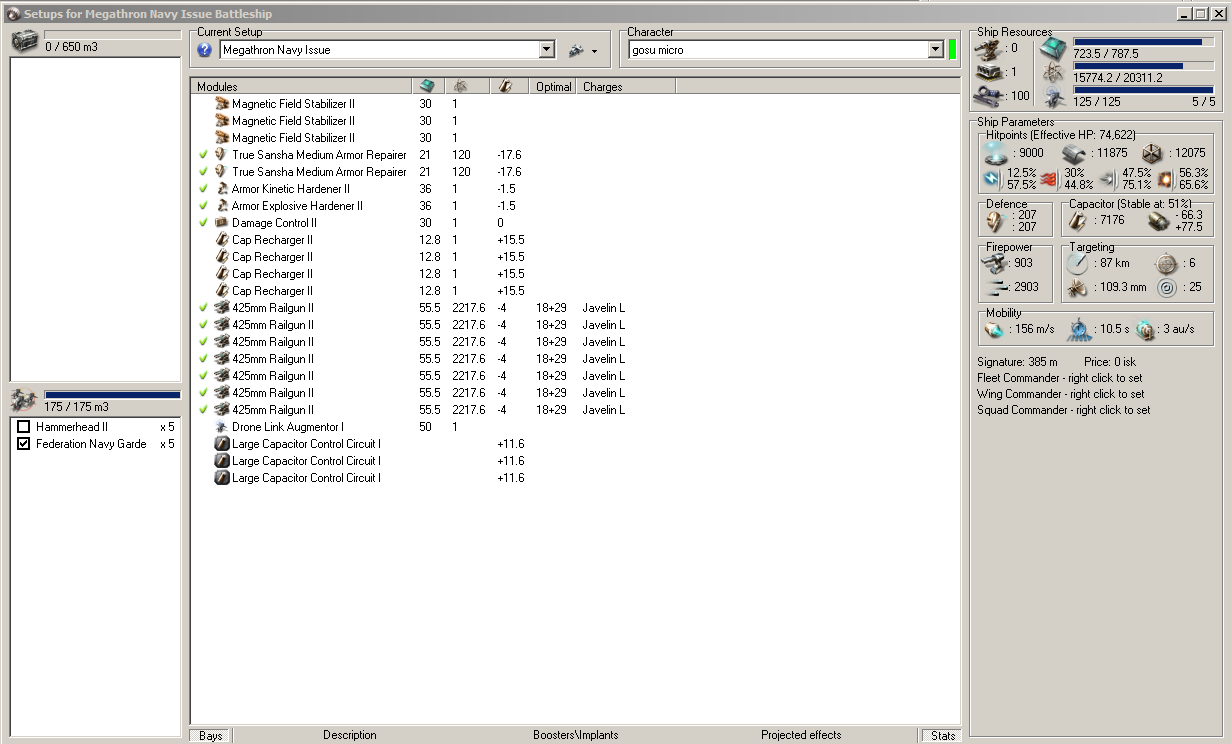Click the green status indicator beside Character dropdown
This screenshot has width=1231, height=744.
point(952,50)
